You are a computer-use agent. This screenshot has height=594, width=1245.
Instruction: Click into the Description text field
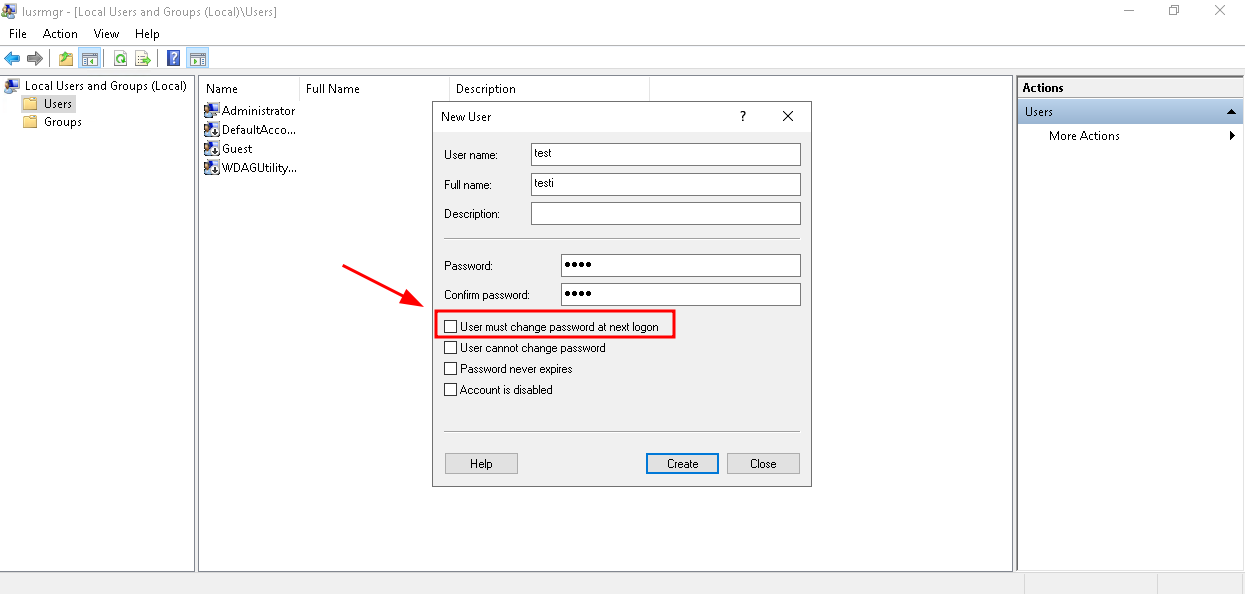[665, 214]
